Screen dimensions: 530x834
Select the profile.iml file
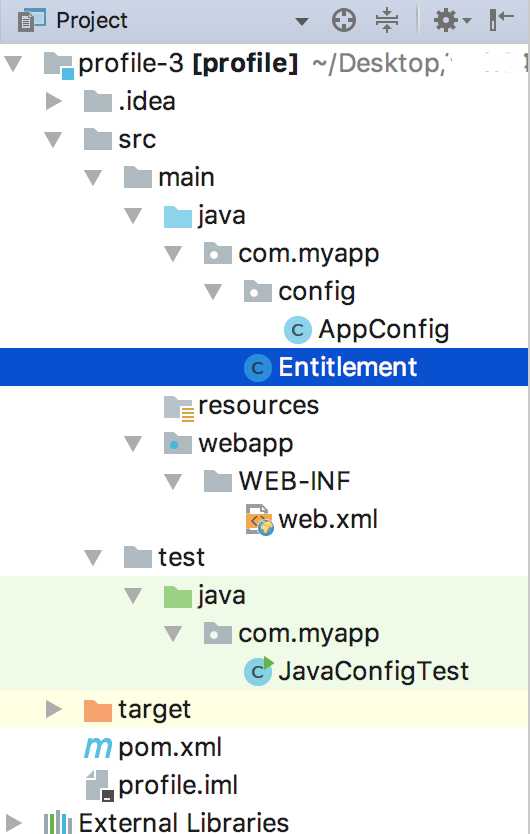click(178, 786)
